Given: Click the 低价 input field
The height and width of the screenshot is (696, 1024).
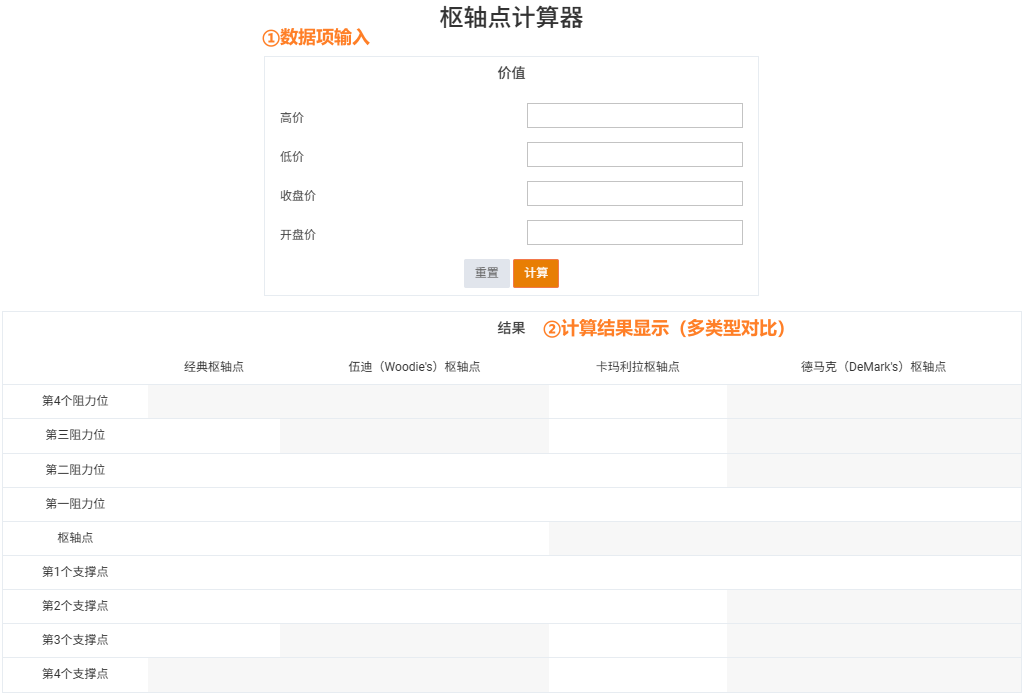Looking at the screenshot, I should 634,155.
